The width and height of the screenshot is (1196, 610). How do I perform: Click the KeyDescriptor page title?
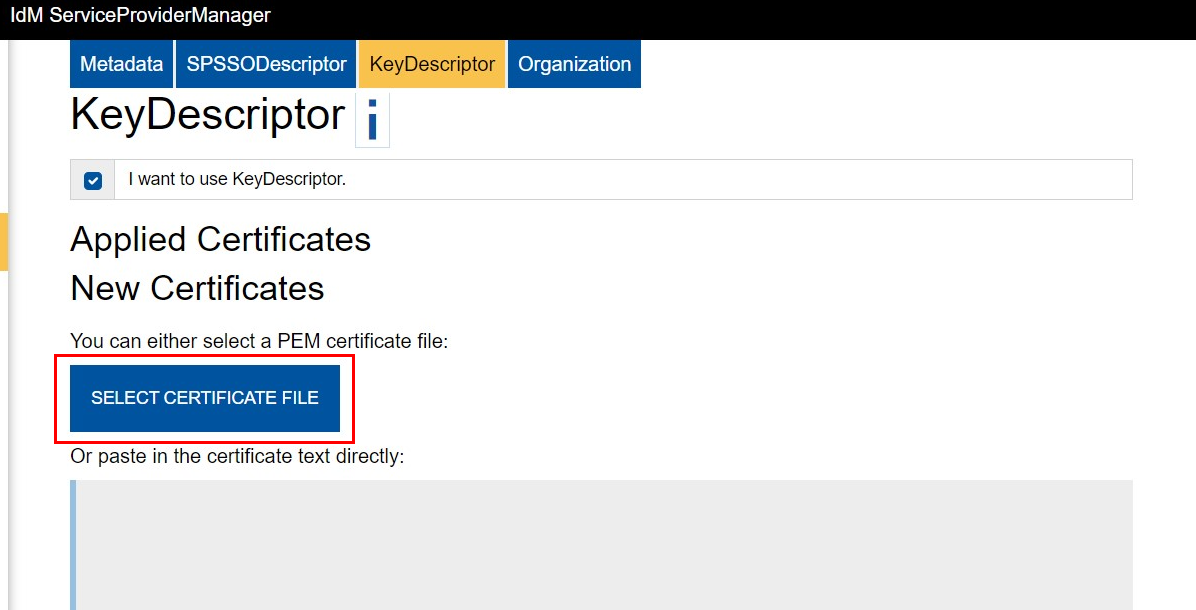(x=206, y=114)
